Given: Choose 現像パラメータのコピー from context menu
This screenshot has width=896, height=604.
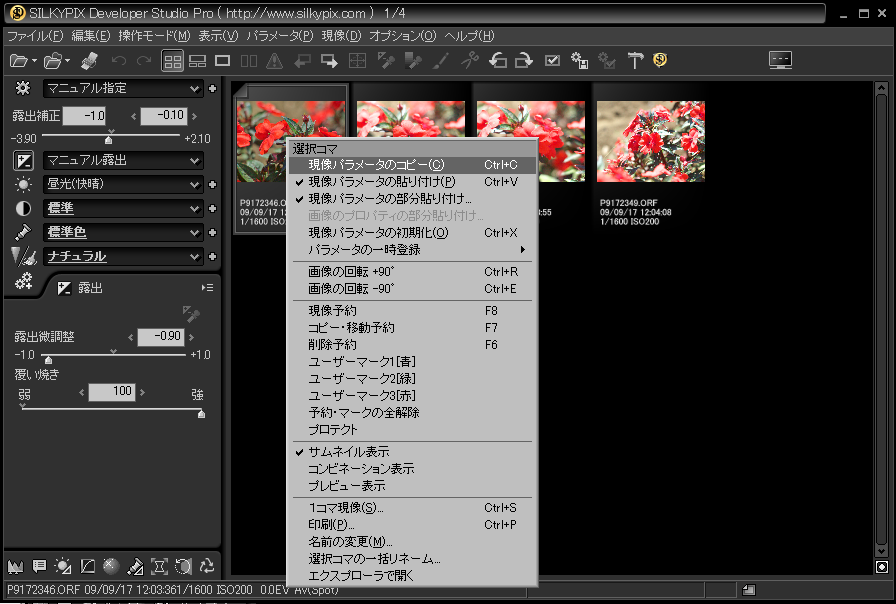Looking at the screenshot, I should click(376, 164).
